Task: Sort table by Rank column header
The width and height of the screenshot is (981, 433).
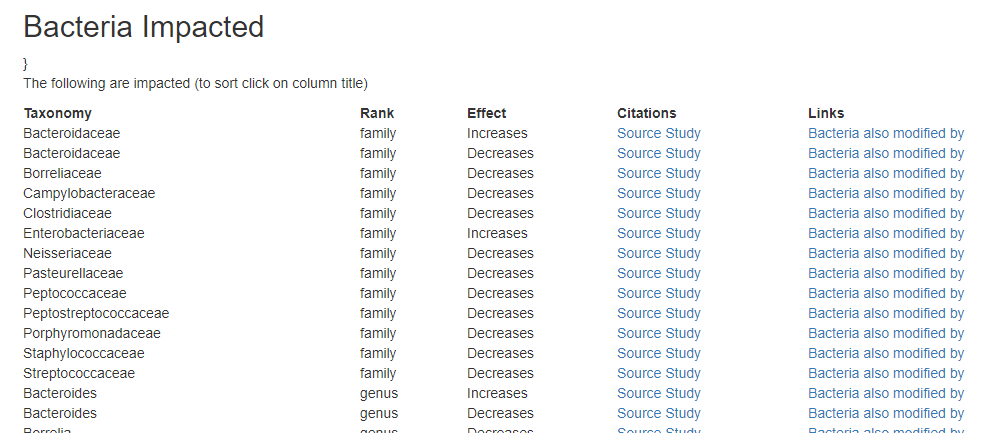Action: 377,113
